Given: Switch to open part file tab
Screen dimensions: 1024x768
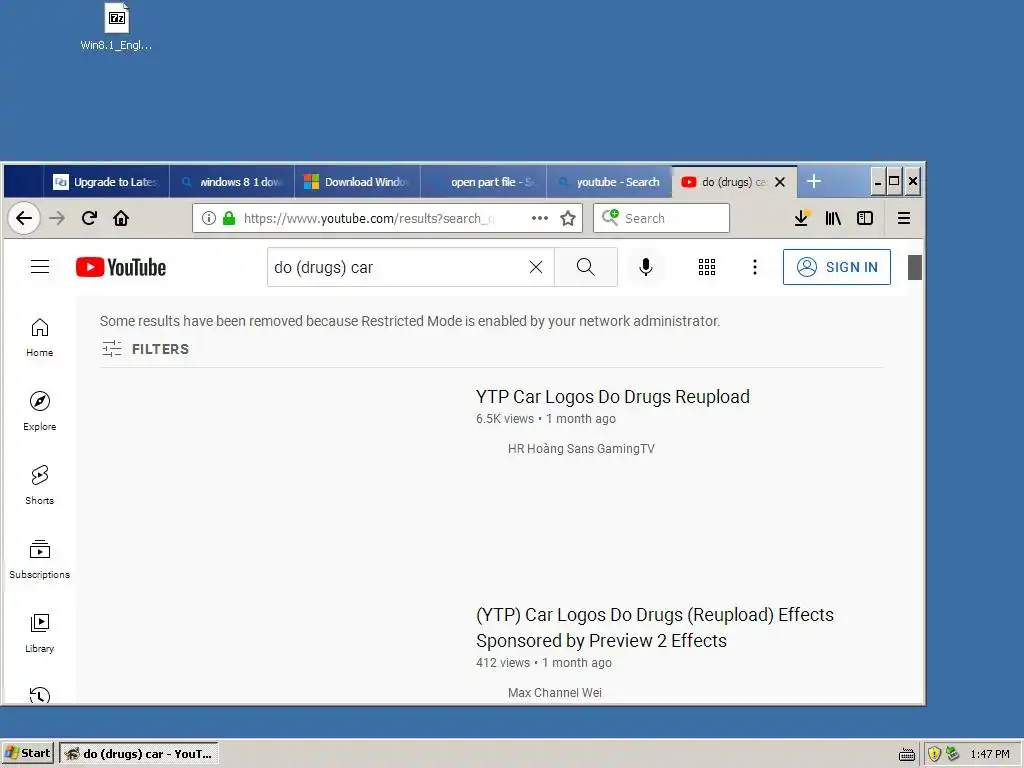Looking at the screenshot, I should point(484,182).
